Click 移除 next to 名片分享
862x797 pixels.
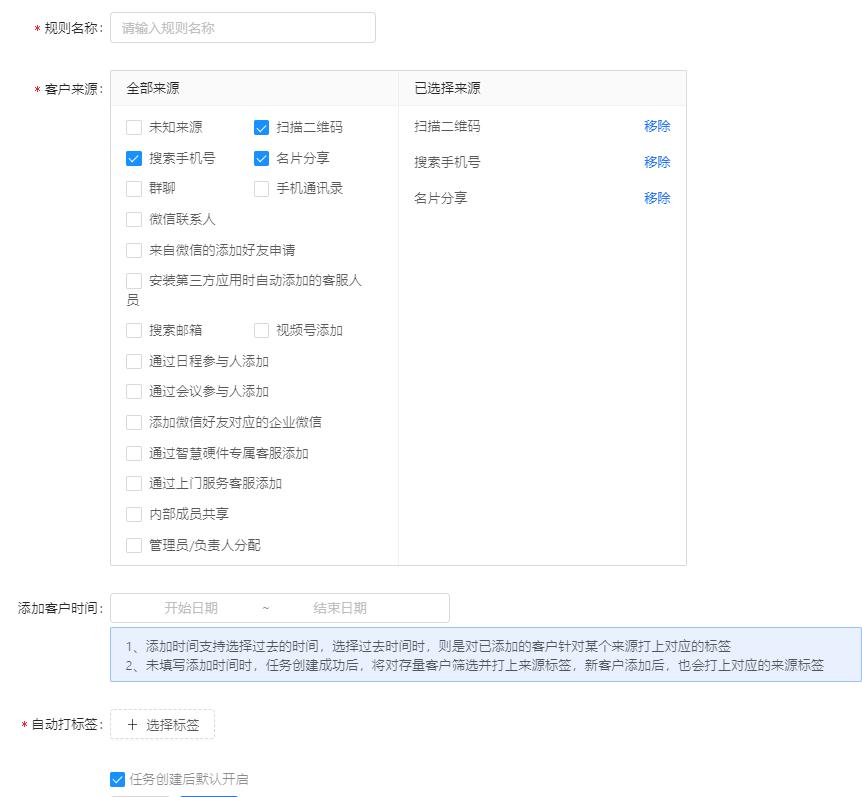pos(658,198)
